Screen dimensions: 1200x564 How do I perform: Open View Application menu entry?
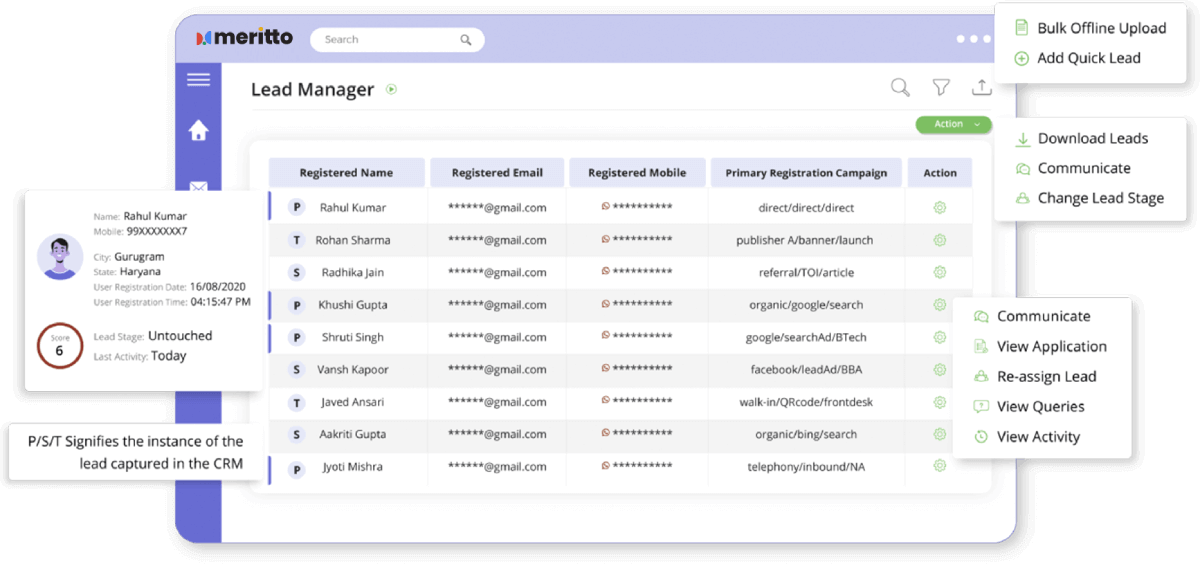1051,347
